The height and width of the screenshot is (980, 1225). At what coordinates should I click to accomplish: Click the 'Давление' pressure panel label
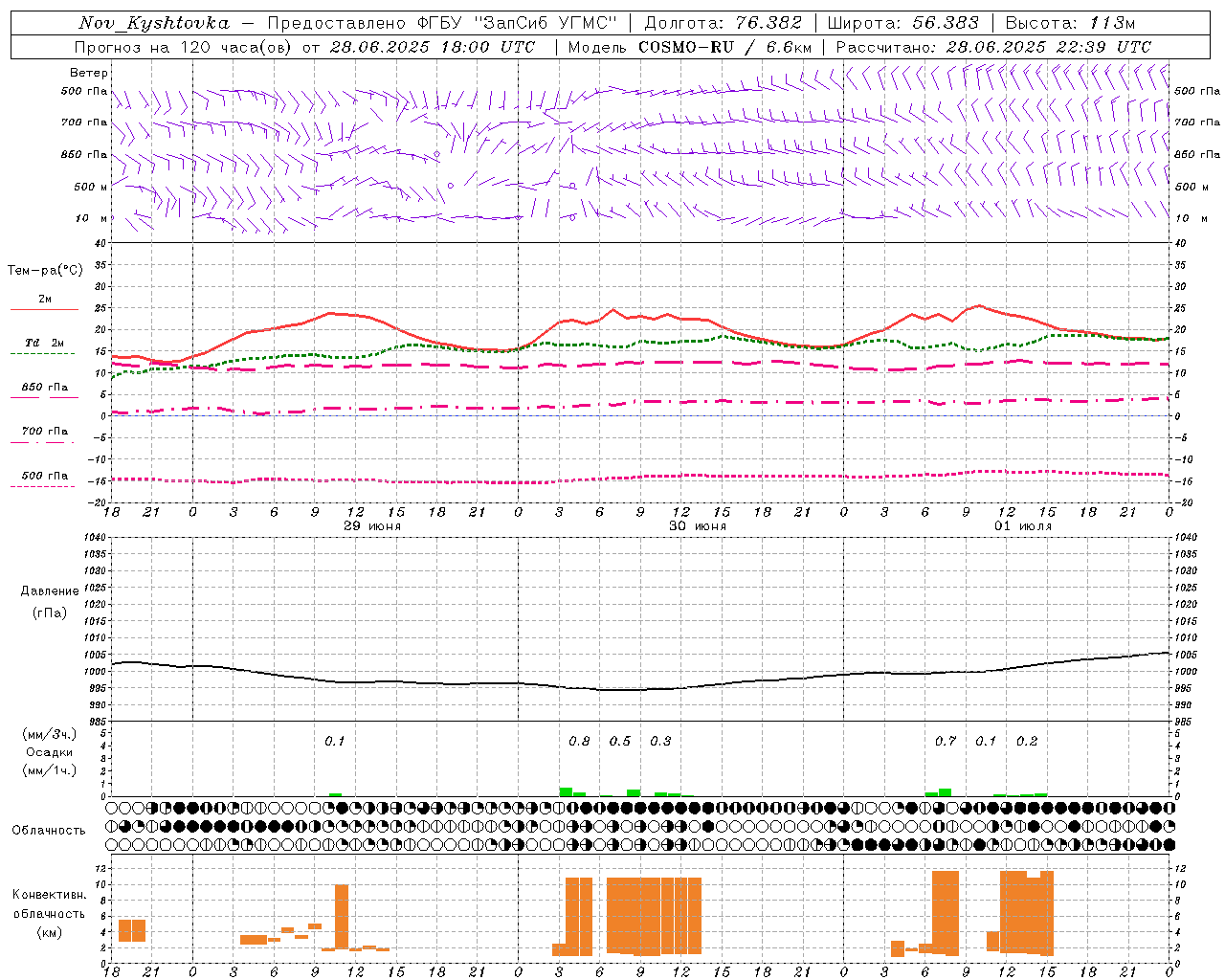pyautogui.click(x=50, y=591)
